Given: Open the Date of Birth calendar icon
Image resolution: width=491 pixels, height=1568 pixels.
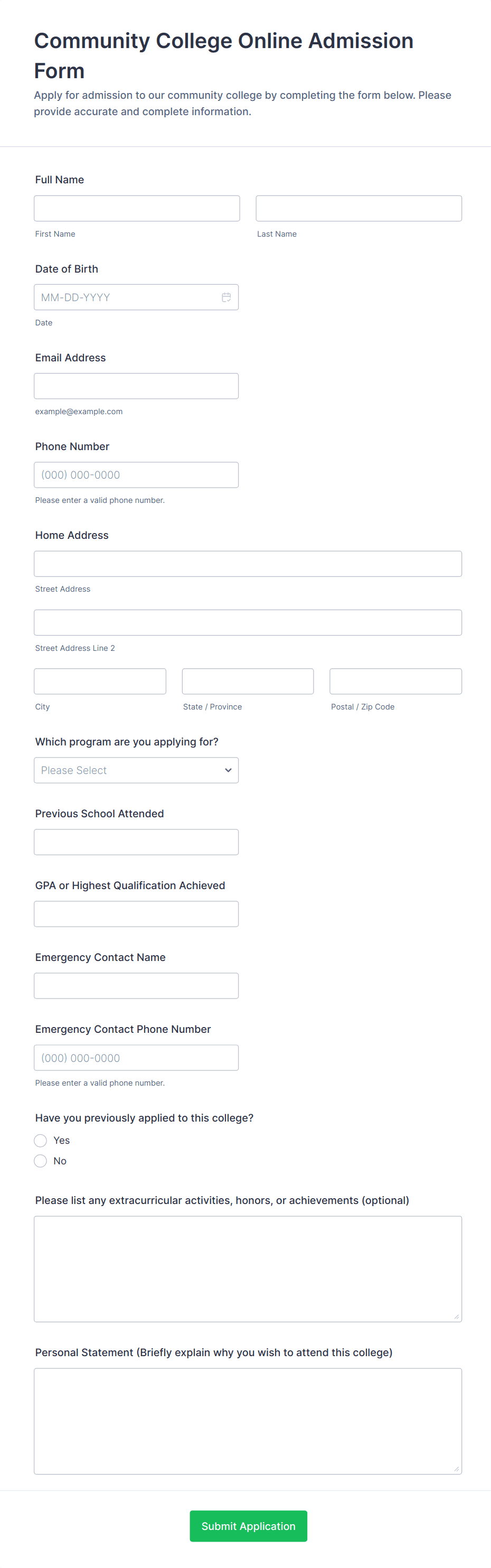Looking at the screenshot, I should [226, 297].
